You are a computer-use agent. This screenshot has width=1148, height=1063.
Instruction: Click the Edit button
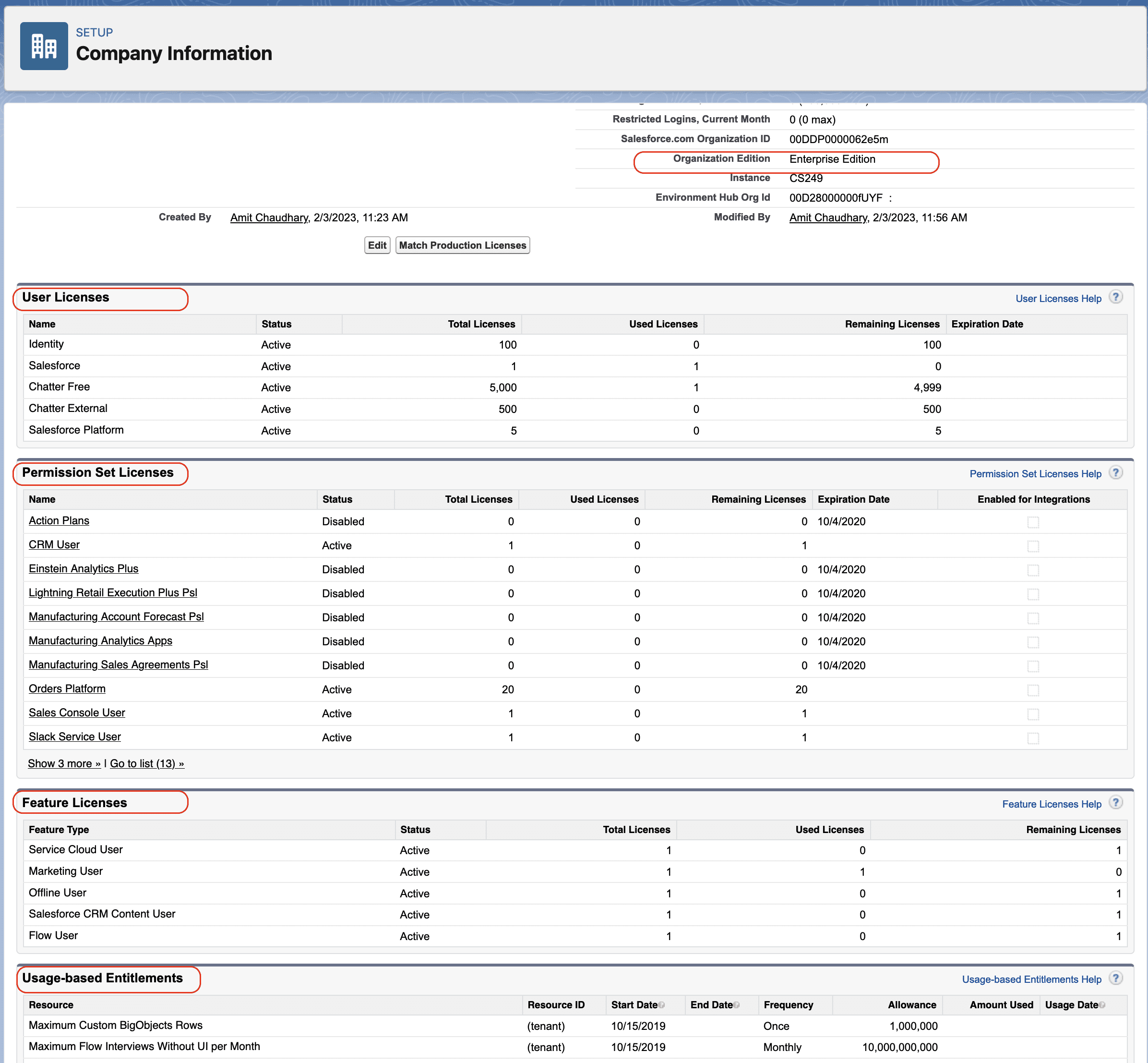coord(377,245)
